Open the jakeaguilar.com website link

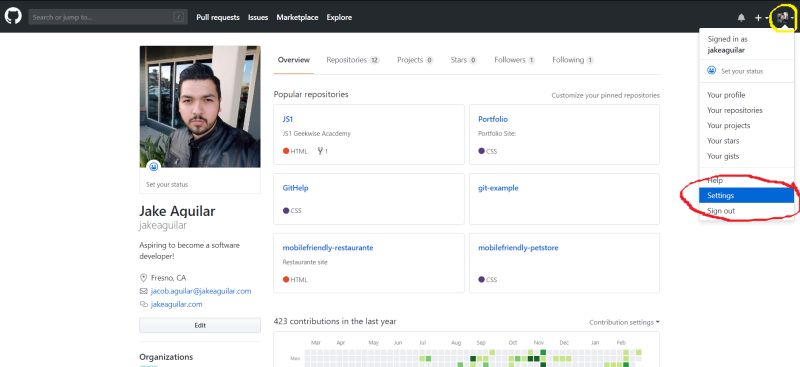click(177, 304)
